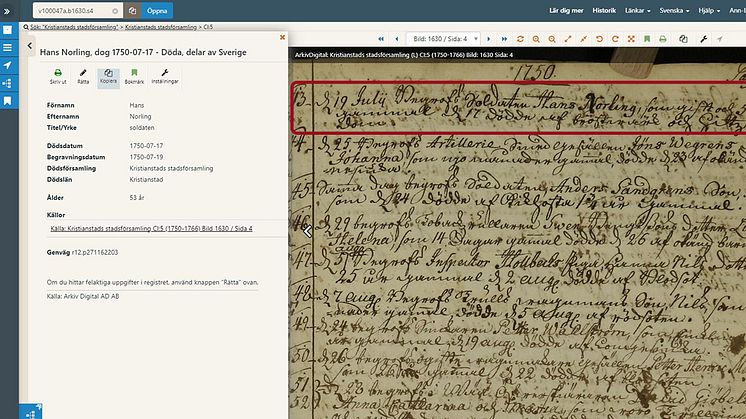Click the refresh/reset image icon

pyautogui.click(x=520, y=39)
